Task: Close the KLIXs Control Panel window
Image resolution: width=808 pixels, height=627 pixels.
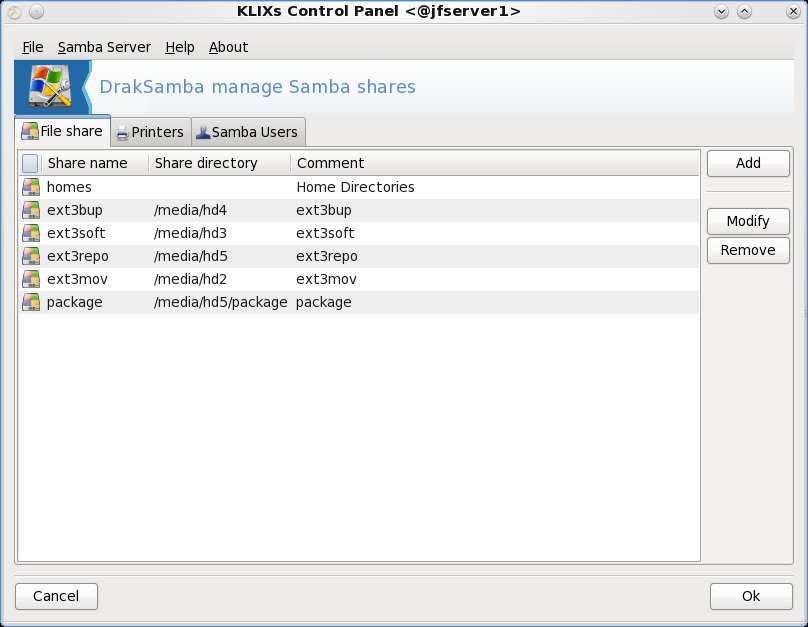Action: (x=794, y=11)
